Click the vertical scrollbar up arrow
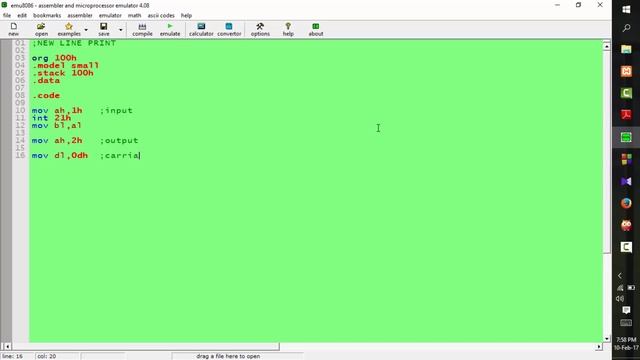Screen dimensions: 640x360 point(607,47)
